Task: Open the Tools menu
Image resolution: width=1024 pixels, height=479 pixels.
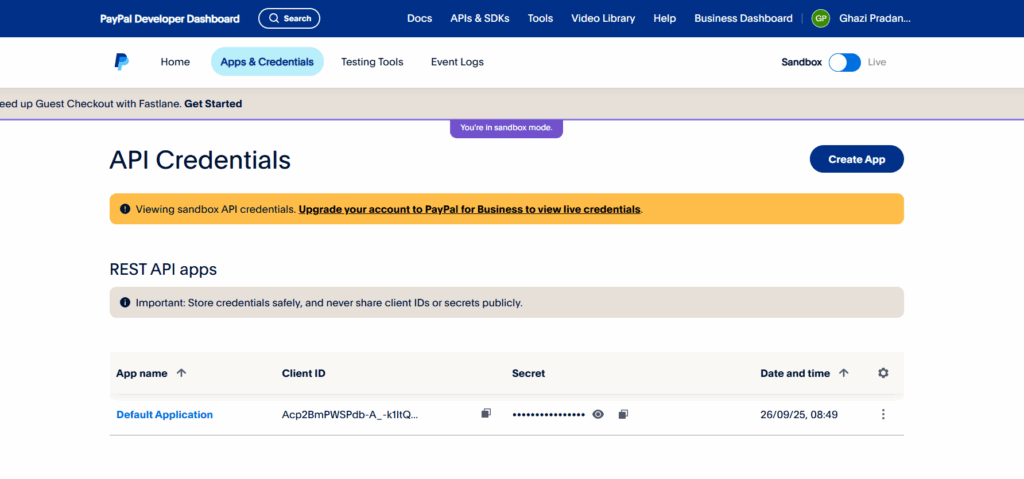Action: pyautogui.click(x=540, y=18)
